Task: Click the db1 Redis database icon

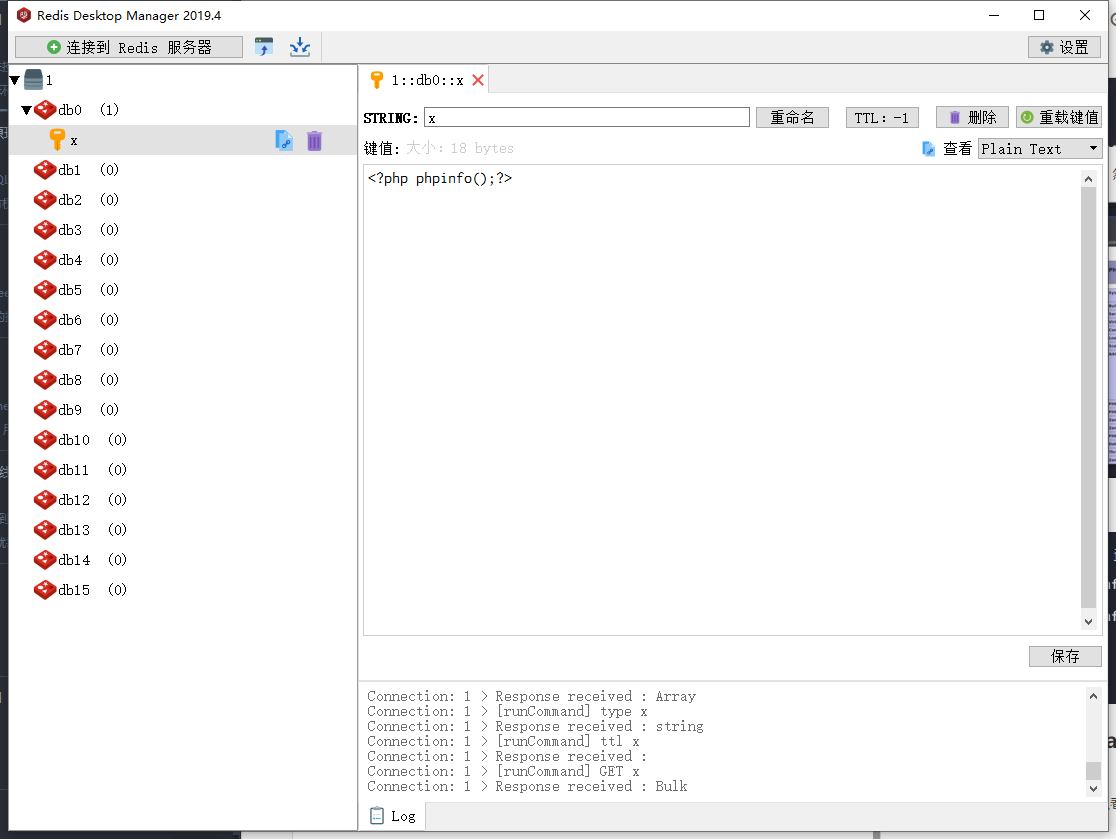Action: (x=45, y=170)
